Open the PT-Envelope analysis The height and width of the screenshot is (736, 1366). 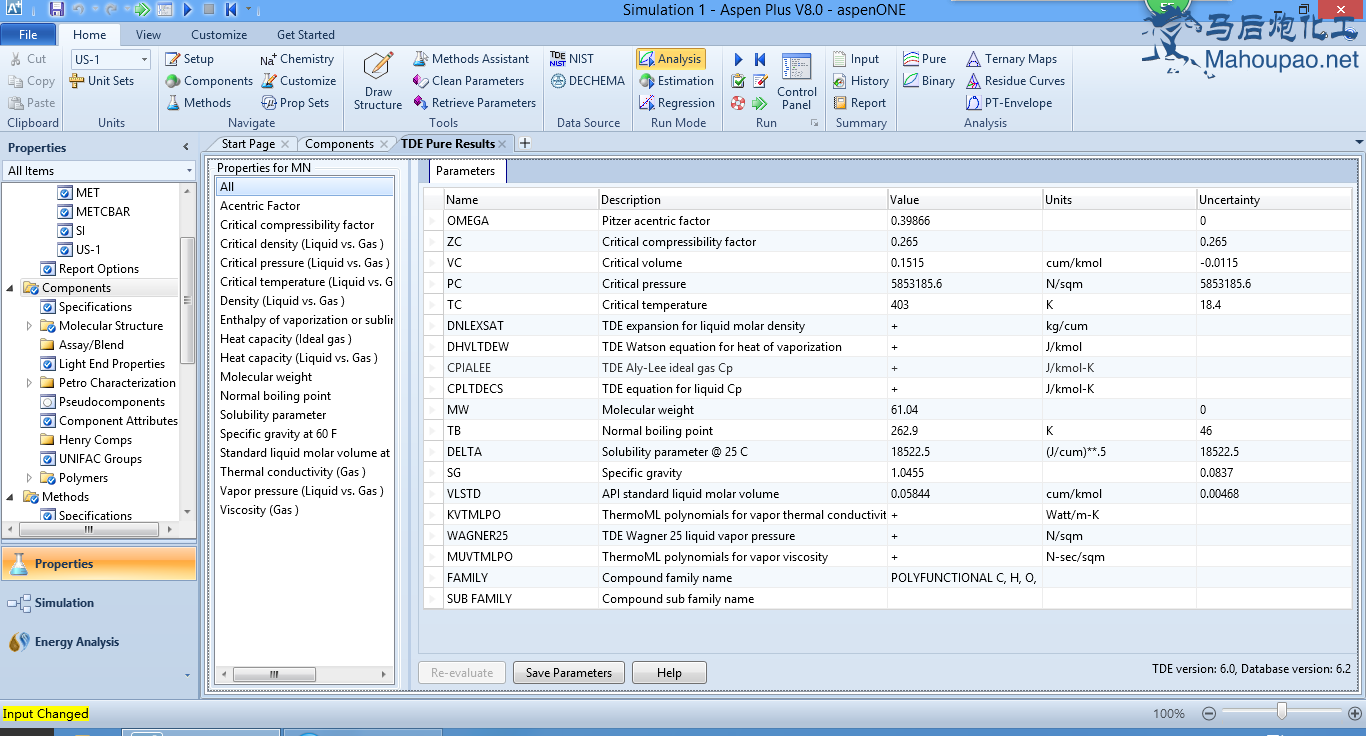pyautogui.click(x=1008, y=103)
